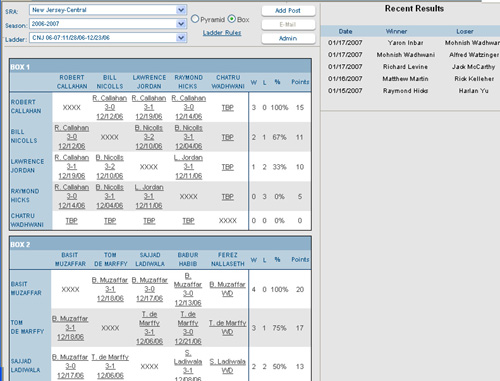
Task: Click the Winner column header in Recent Results
Action: click(x=396, y=31)
